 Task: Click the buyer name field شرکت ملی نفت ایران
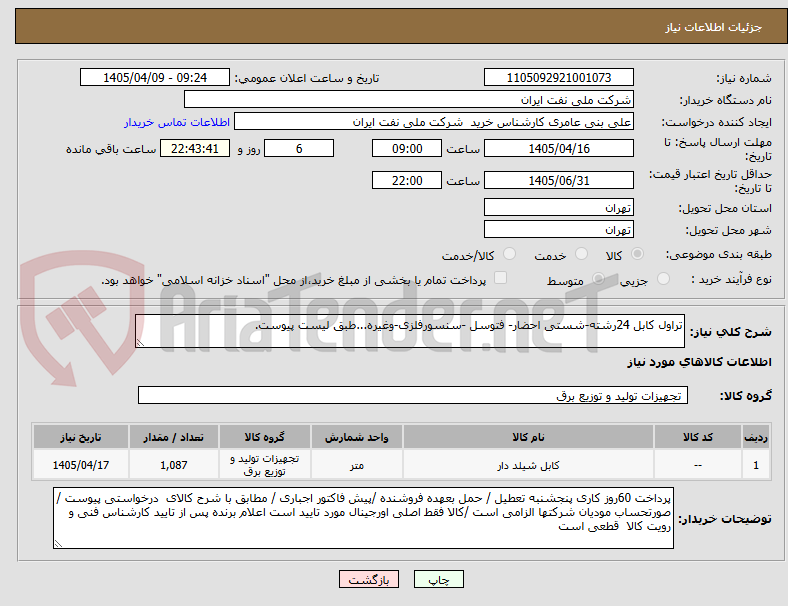(409, 99)
